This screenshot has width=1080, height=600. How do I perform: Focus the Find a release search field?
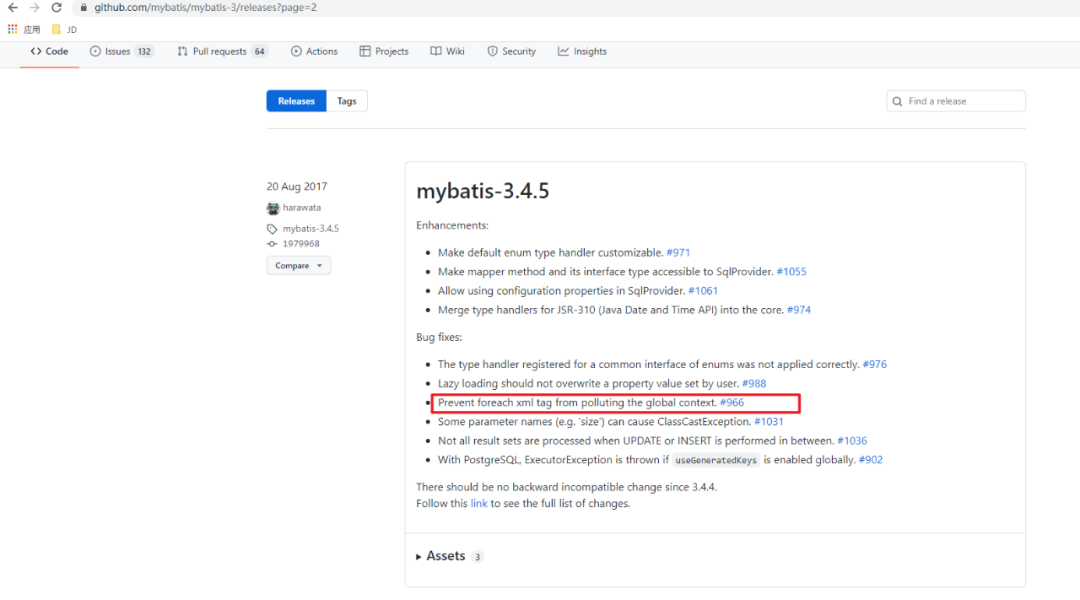(956, 101)
